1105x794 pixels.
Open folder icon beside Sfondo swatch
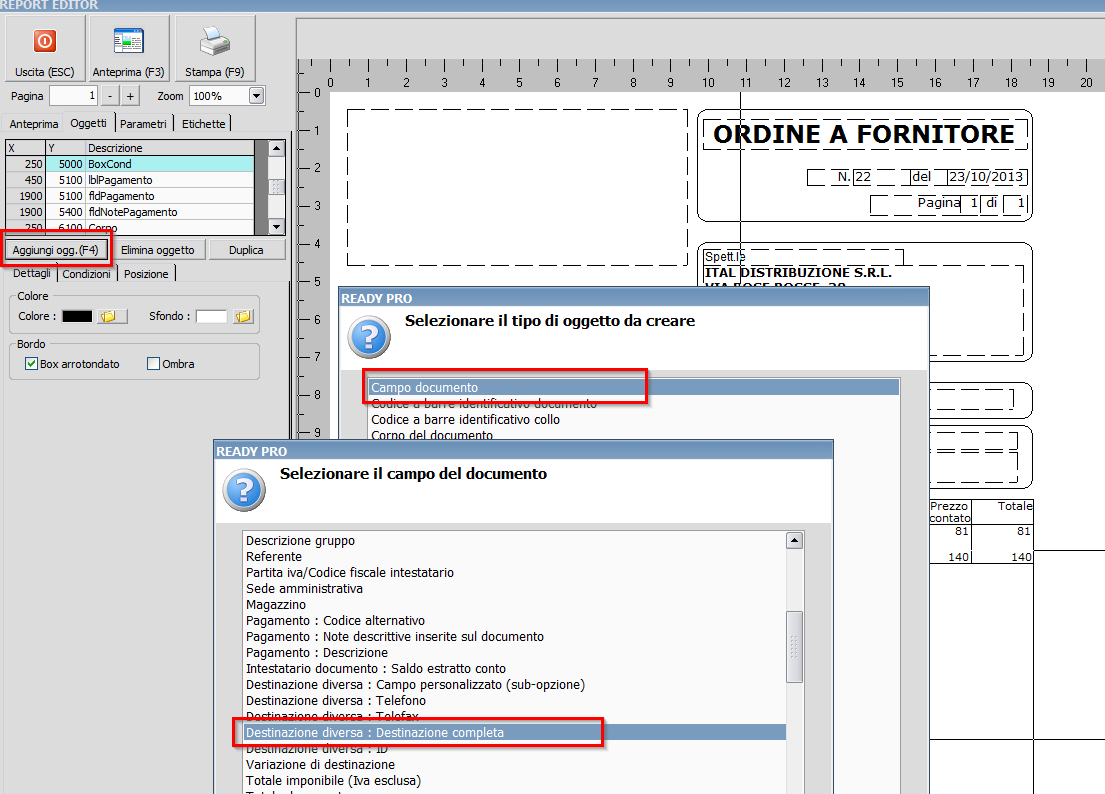242,316
